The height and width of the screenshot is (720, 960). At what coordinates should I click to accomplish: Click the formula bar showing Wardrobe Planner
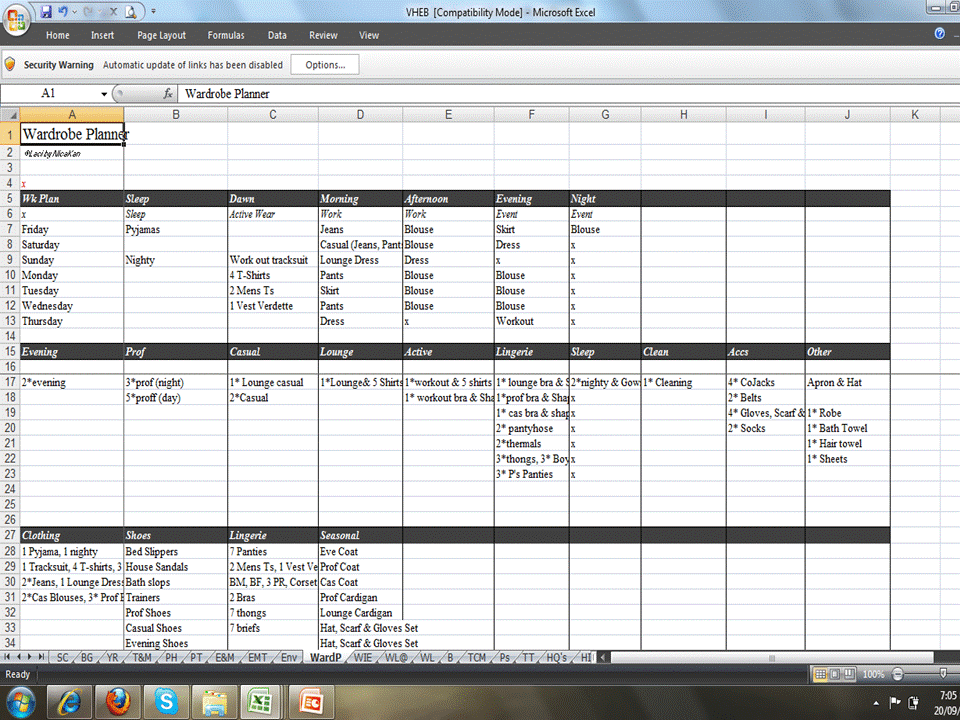coord(568,94)
